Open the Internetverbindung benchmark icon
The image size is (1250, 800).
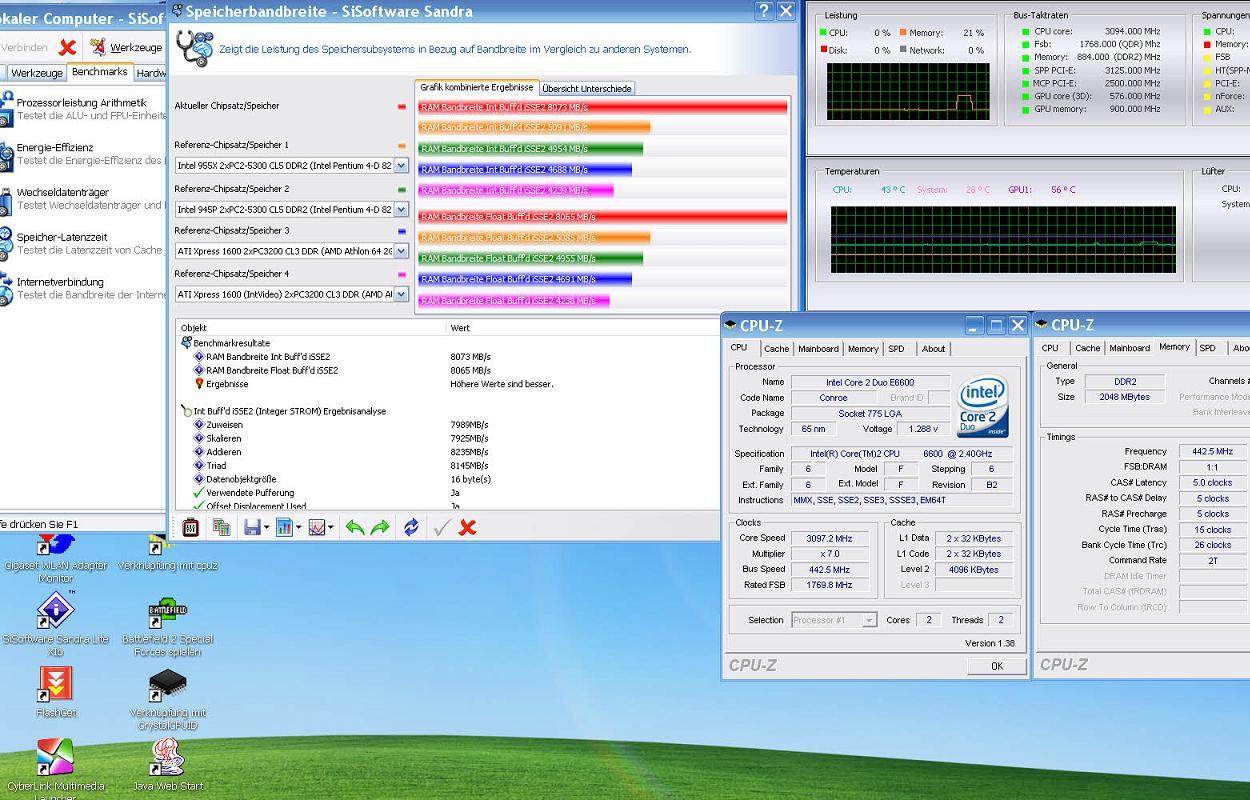coord(8,288)
